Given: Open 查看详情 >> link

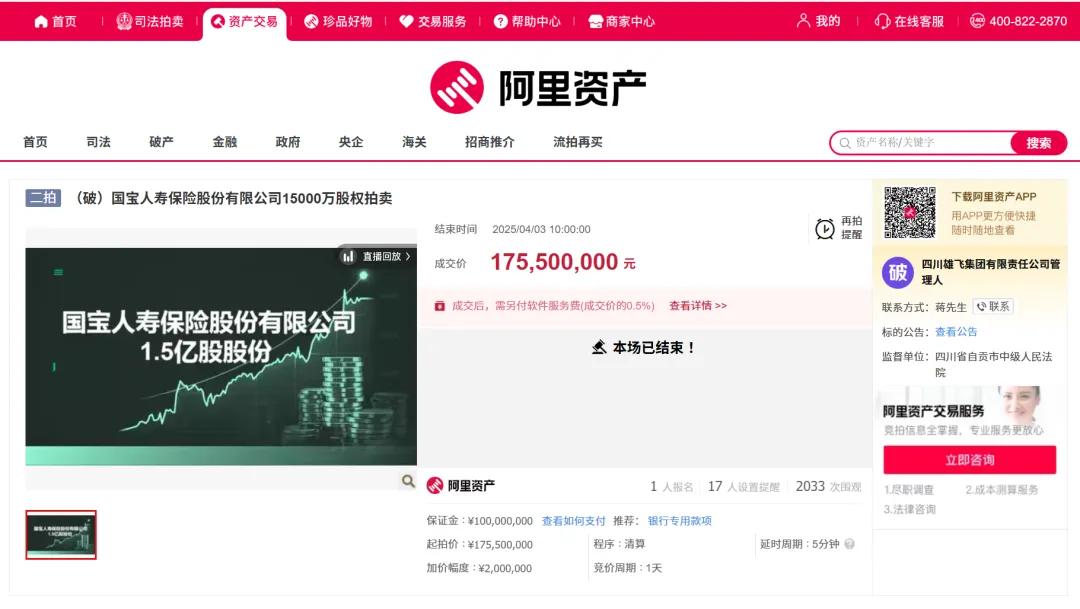Looking at the screenshot, I should (698, 306).
